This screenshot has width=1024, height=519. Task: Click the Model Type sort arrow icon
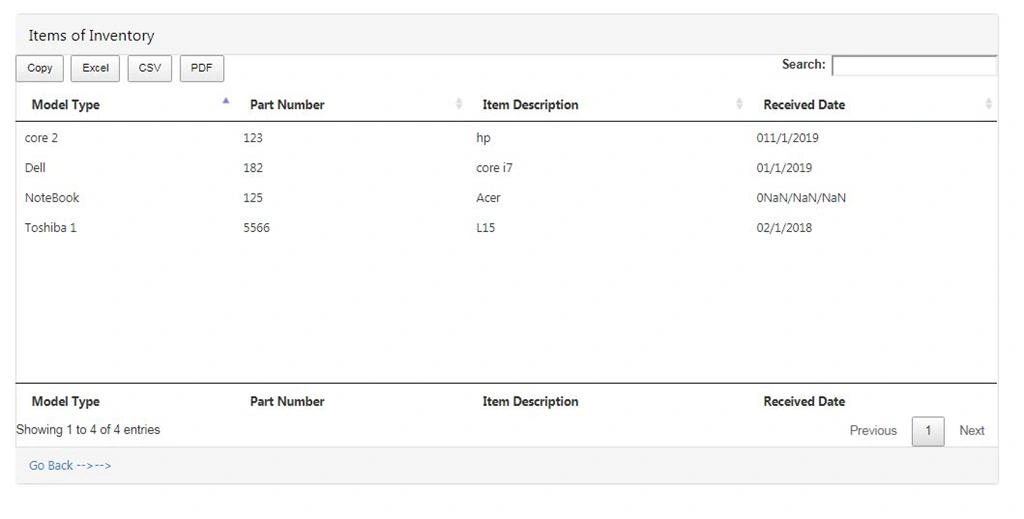226,101
